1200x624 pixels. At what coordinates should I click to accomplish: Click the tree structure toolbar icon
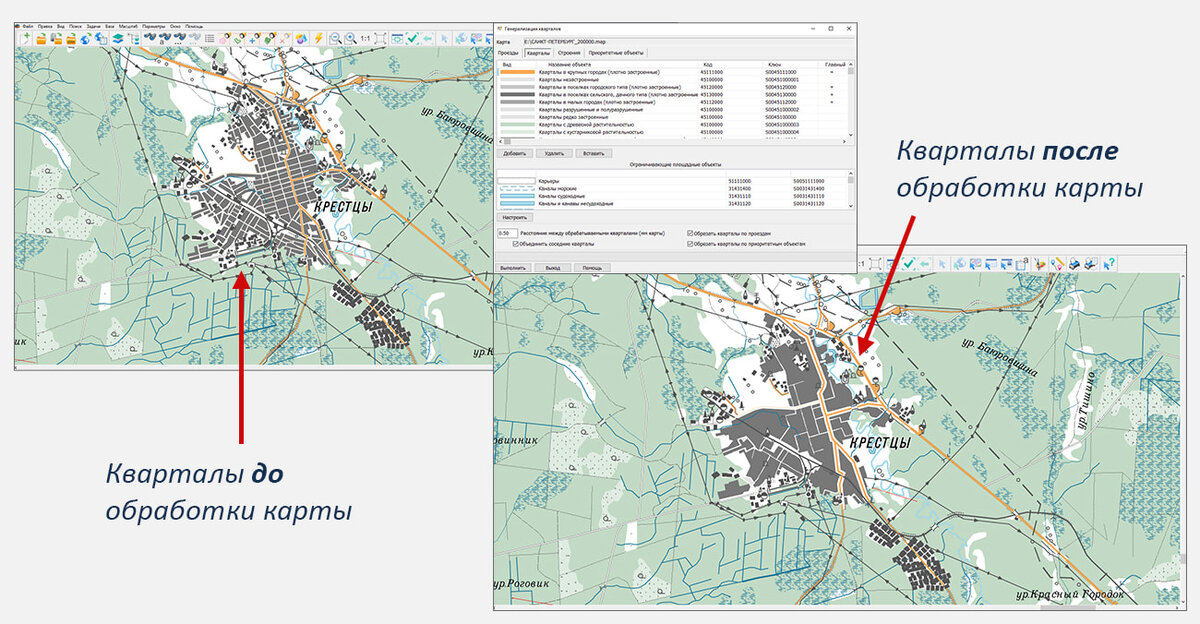point(133,38)
